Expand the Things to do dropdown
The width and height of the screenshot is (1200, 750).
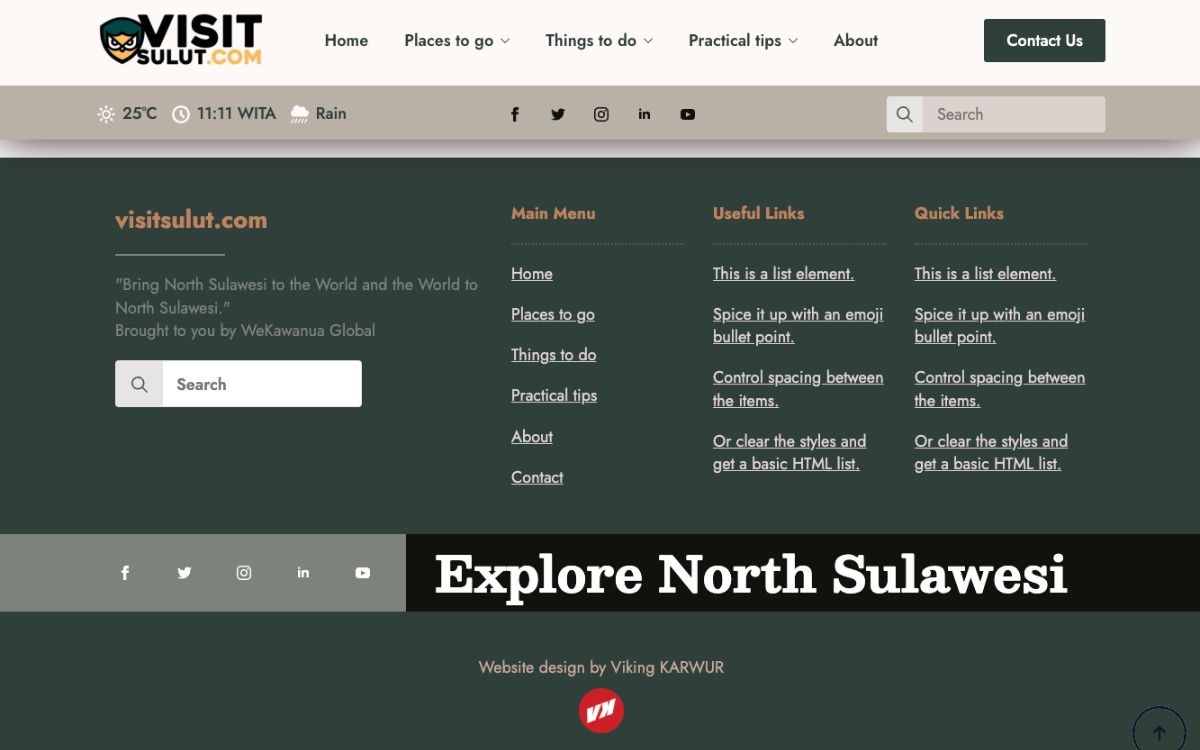(599, 41)
